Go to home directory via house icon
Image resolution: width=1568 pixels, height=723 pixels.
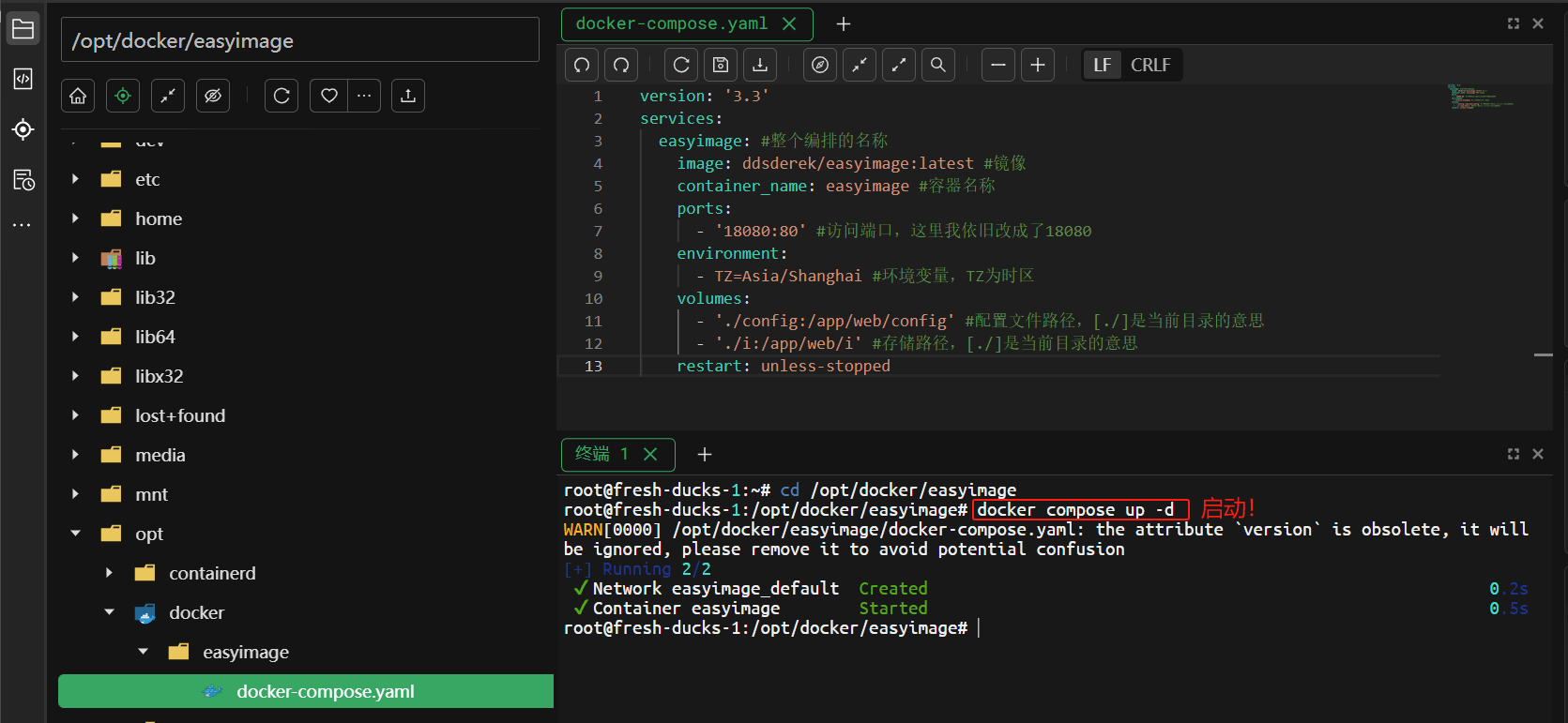[78, 96]
